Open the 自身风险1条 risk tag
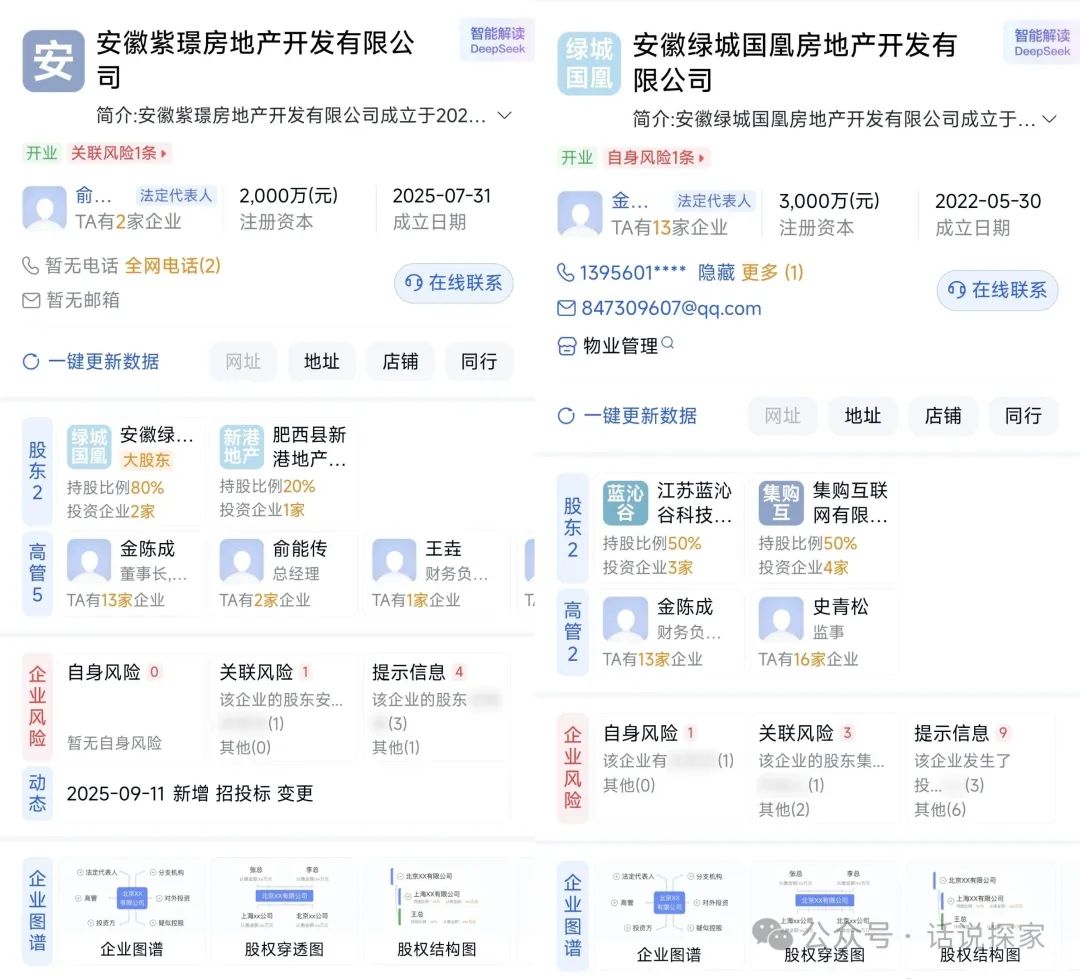1080x979 pixels. (x=655, y=158)
